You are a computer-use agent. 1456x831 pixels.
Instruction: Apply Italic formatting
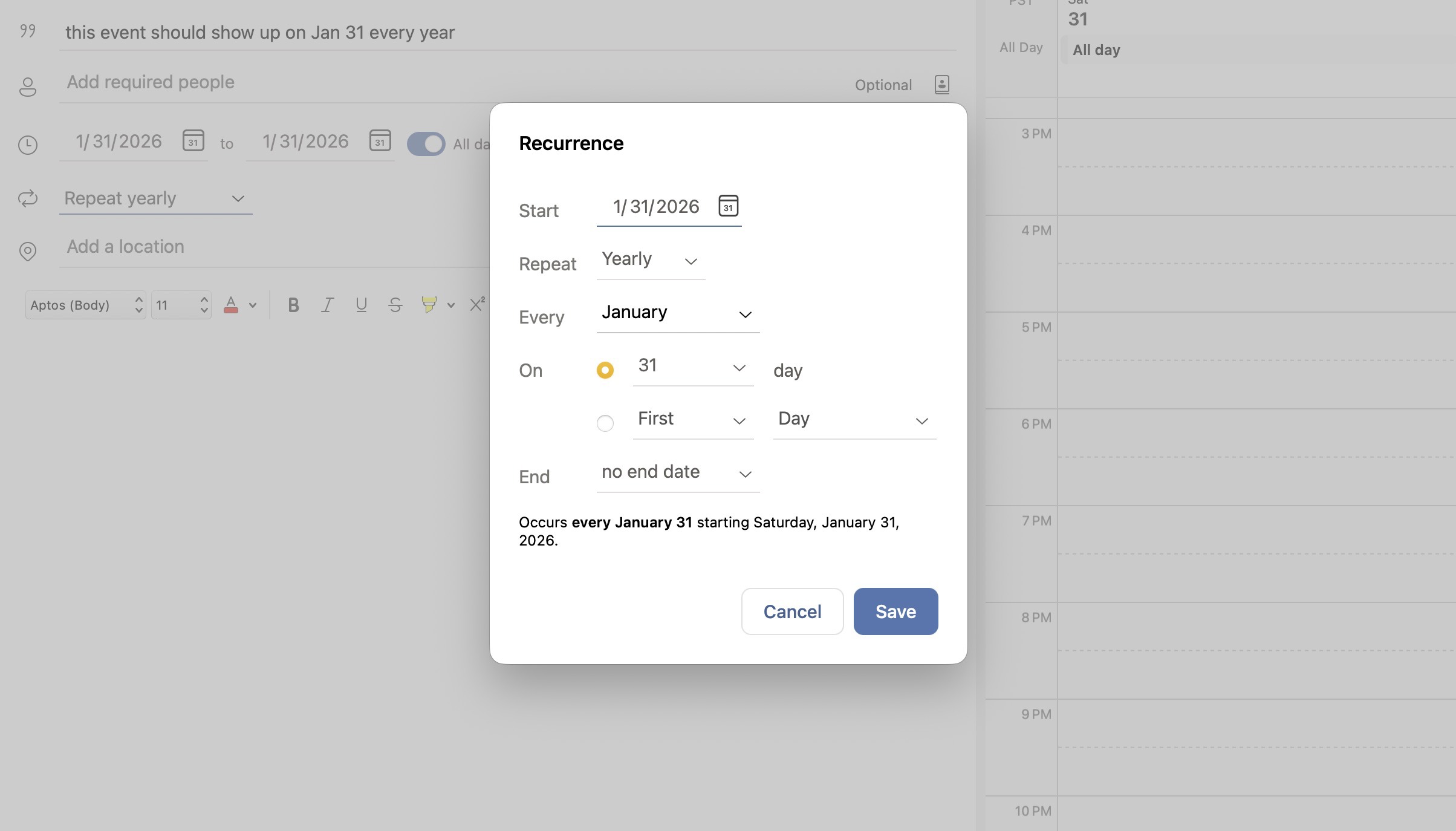pyautogui.click(x=327, y=305)
